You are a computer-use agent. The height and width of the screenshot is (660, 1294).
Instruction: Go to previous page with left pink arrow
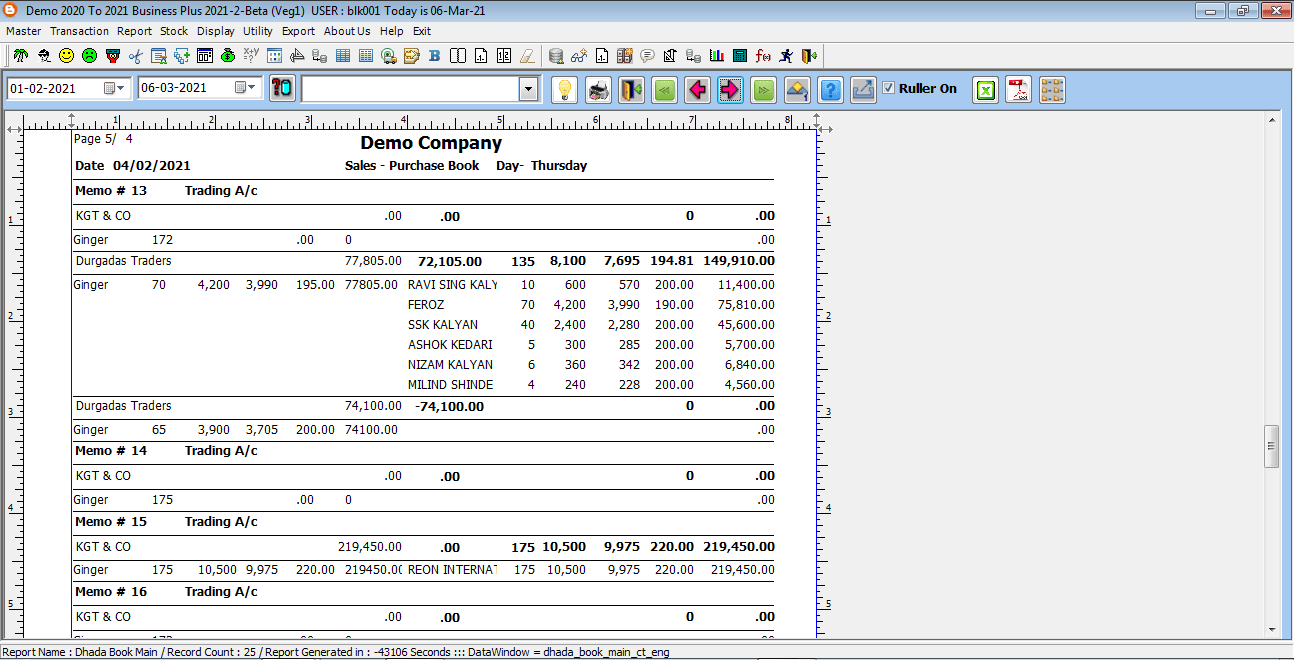(x=697, y=90)
